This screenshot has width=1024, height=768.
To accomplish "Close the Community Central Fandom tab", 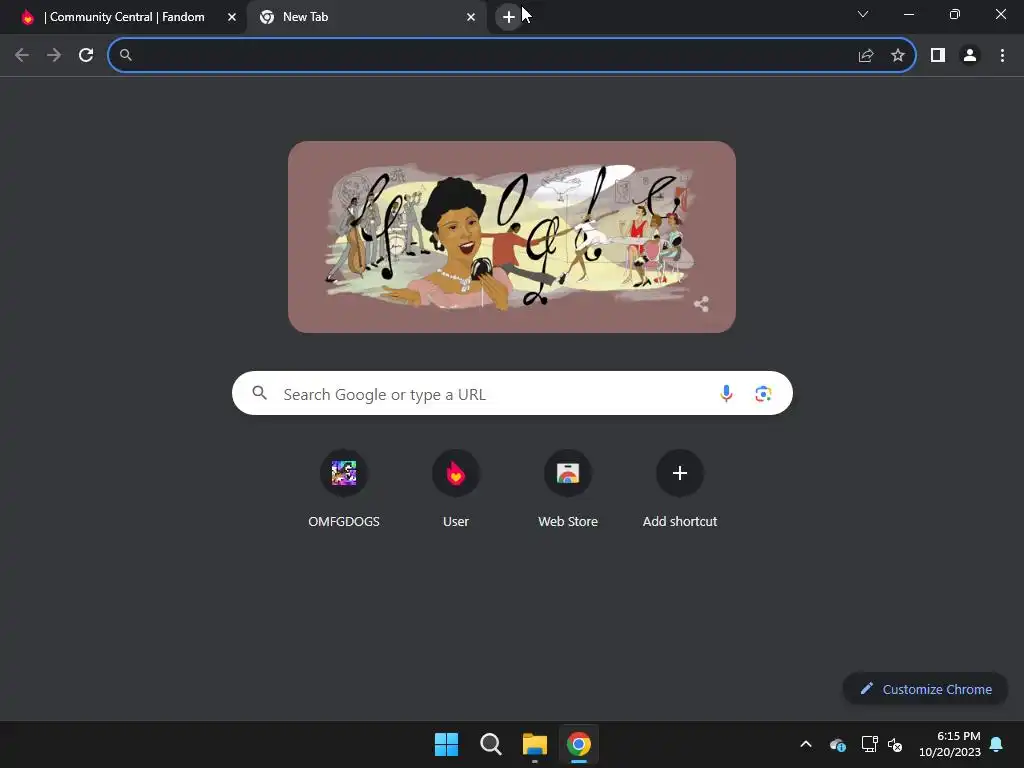I will (x=232, y=17).
